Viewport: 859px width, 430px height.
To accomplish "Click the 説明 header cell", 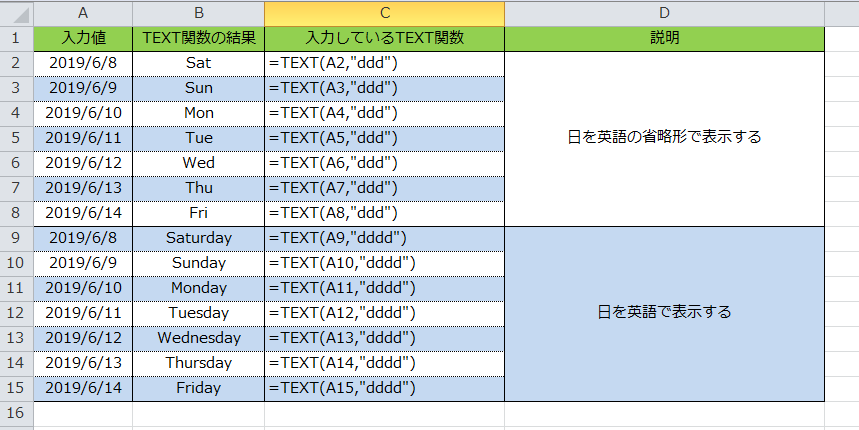I will pyautogui.click(x=664, y=38).
